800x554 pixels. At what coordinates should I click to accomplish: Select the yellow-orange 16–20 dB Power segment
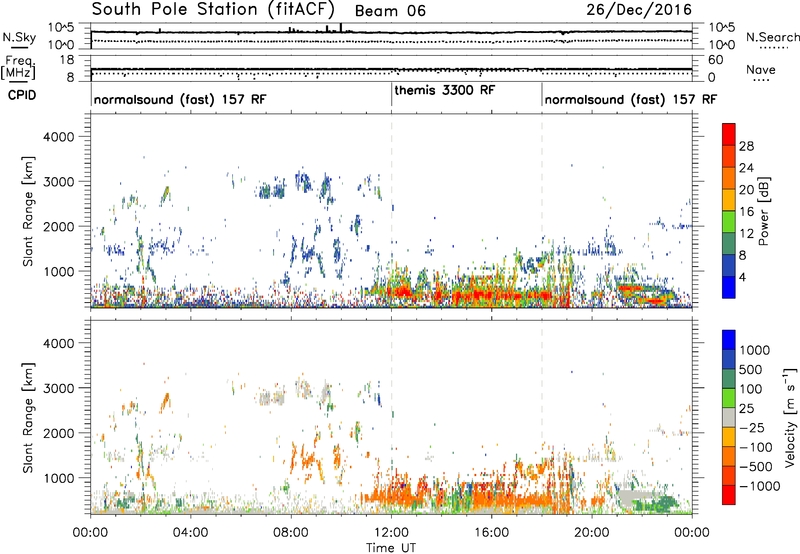(x=729, y=200)
